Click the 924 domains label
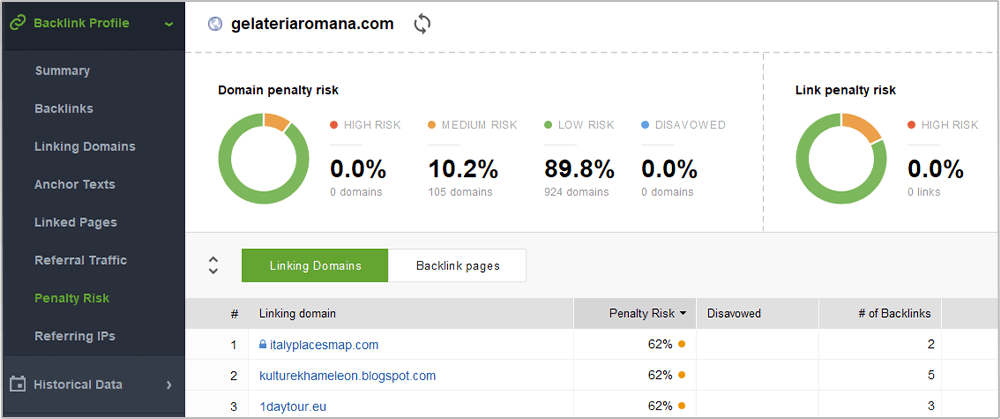 point(577,192)
